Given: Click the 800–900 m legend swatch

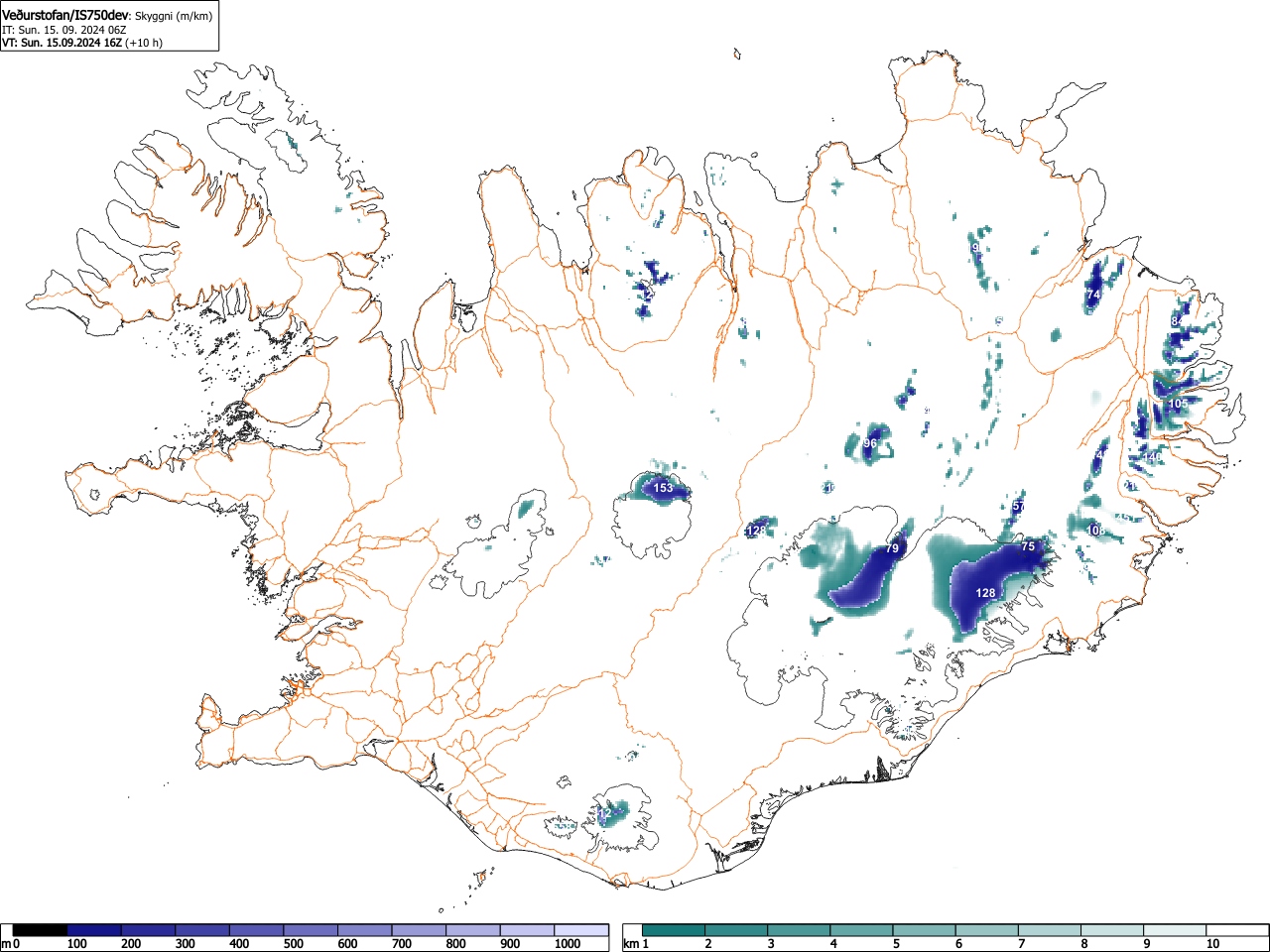Looking at the screenshot, I should 473,930.
